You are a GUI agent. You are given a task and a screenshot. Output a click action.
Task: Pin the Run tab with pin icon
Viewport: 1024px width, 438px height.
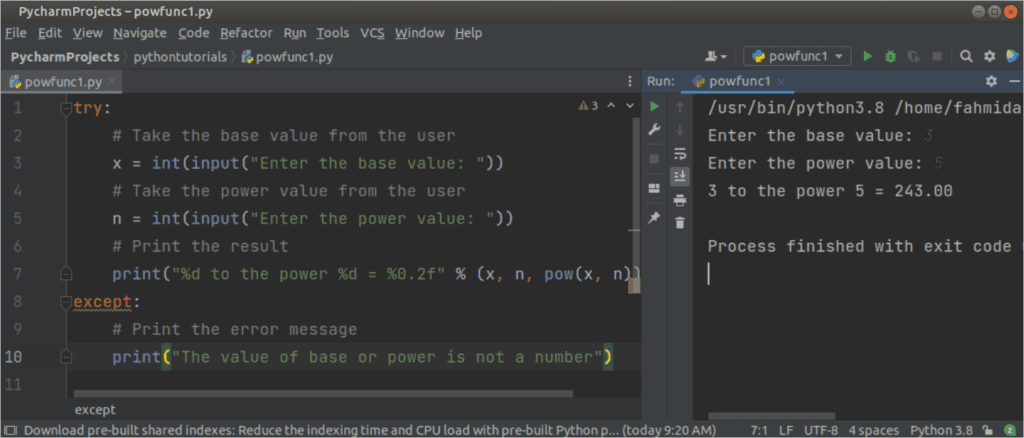pos(654,219)
